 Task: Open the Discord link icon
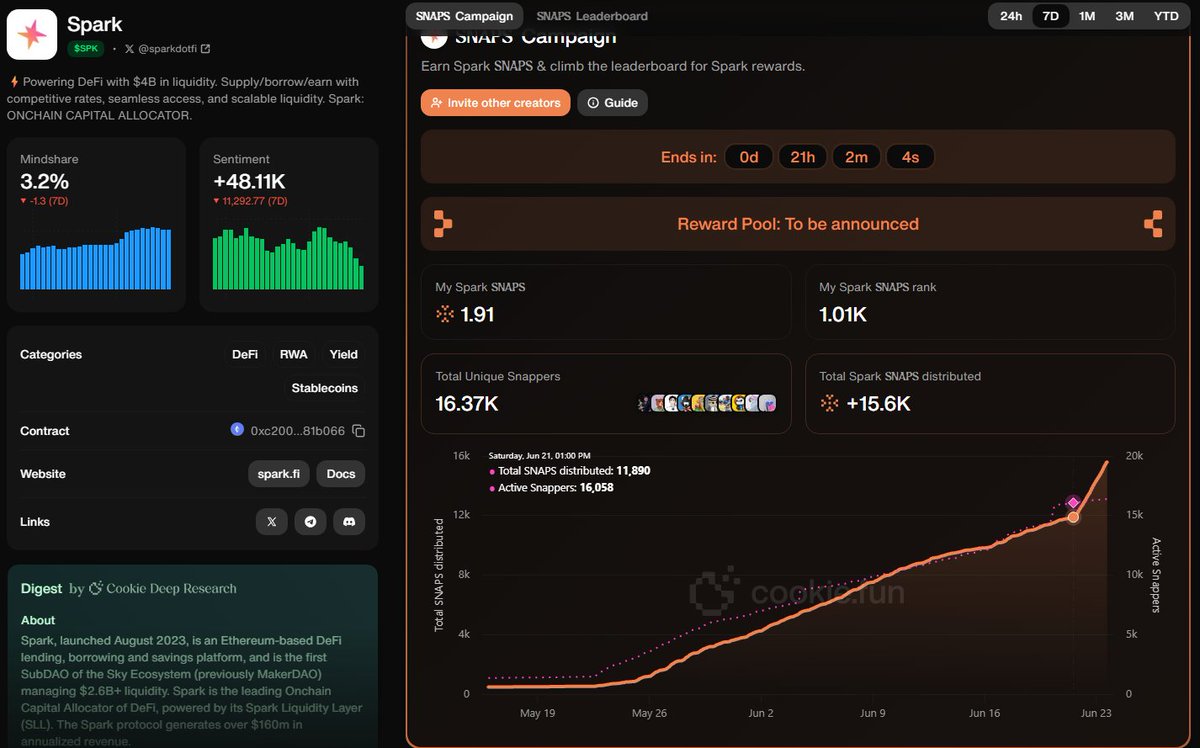click(349, 522)
